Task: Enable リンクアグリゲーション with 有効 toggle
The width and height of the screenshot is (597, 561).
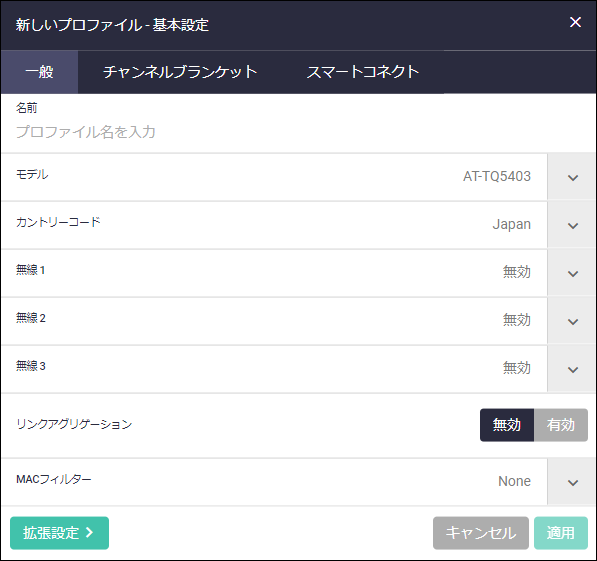Action: (561, 425)
